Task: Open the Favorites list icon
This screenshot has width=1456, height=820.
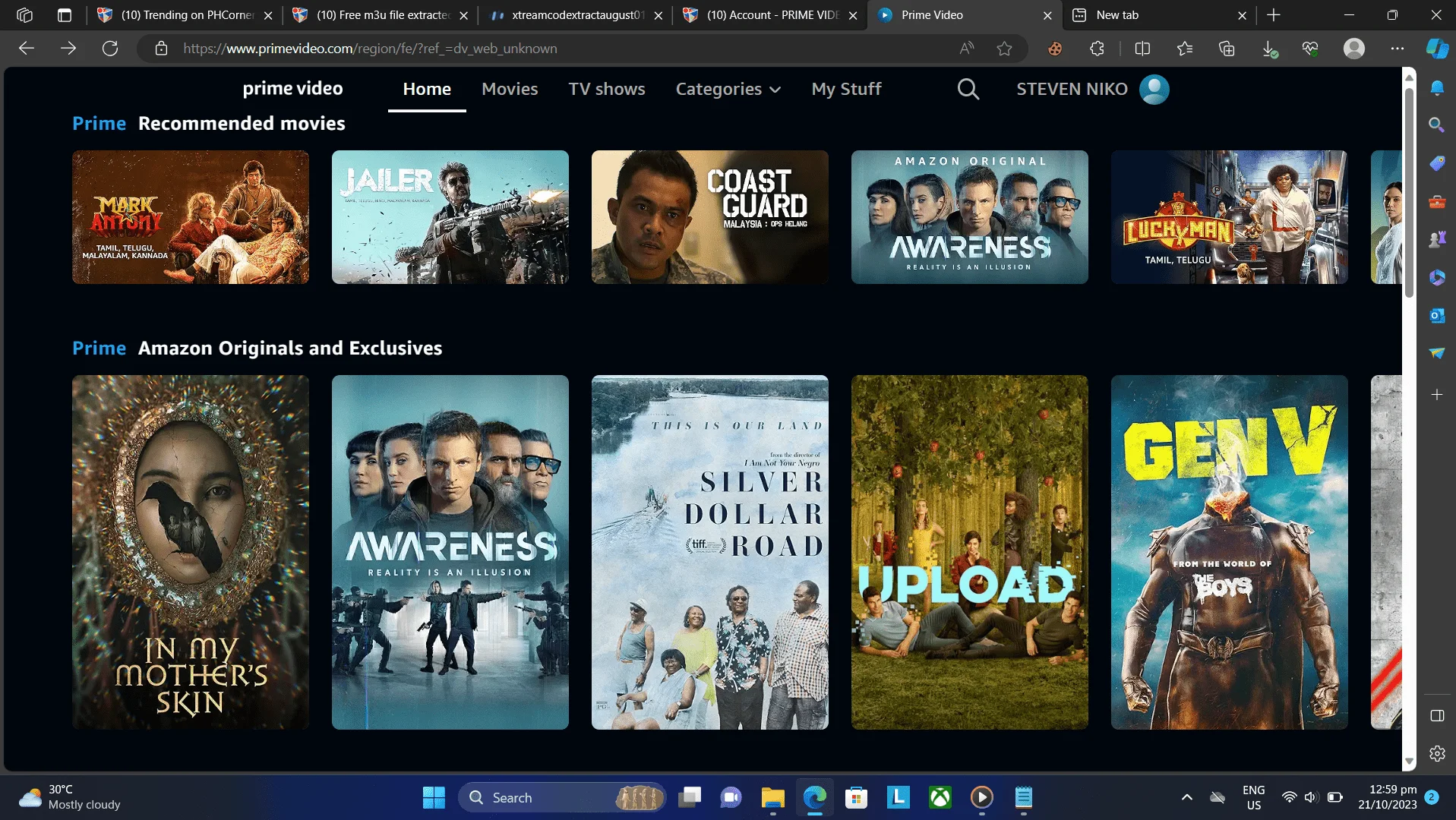Action: click(x=1185, y=49)
